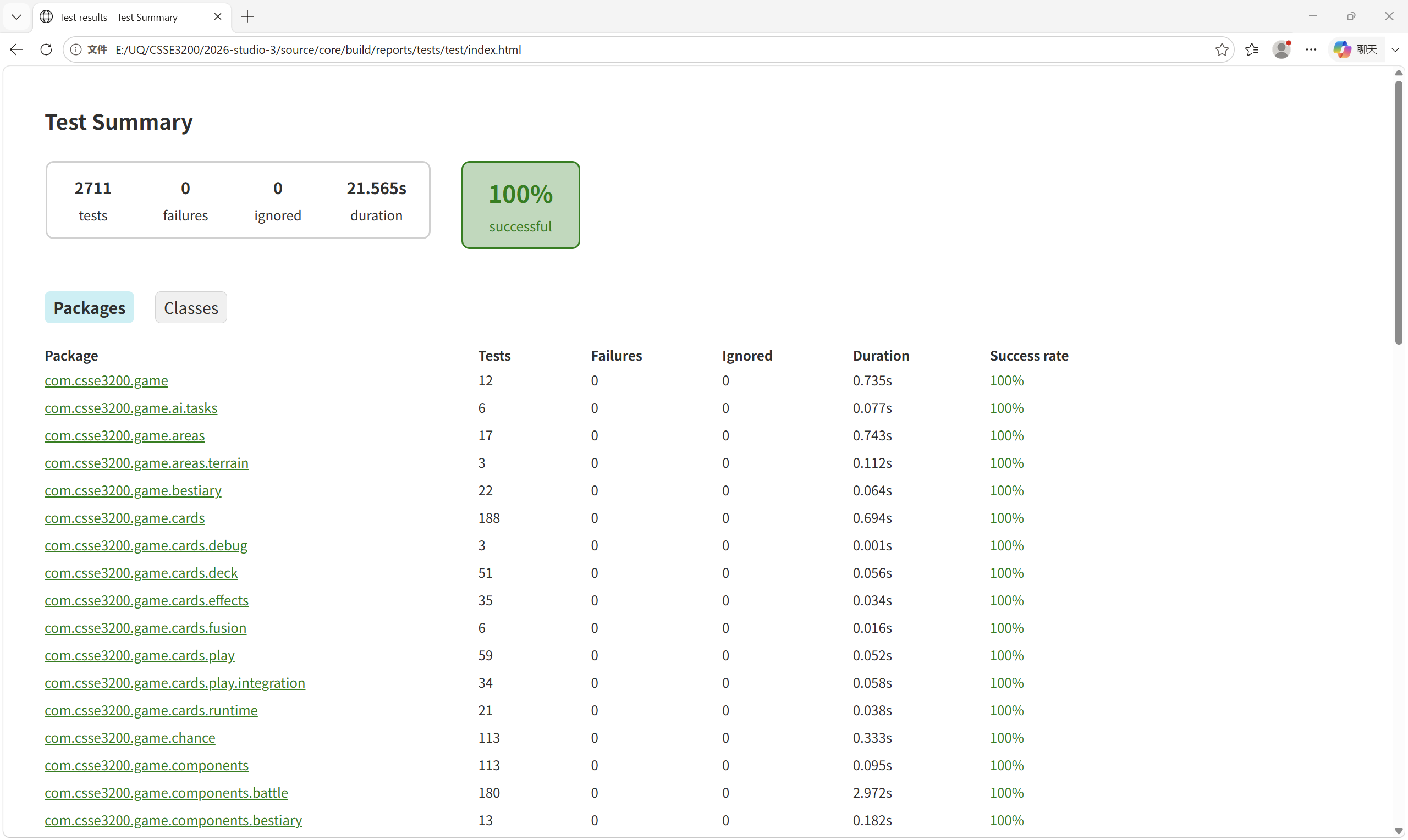Open com.csse3200.game.cards.play.integration package
The width and height of the screenshot is (1408, 840).
[x=175, y=683]
